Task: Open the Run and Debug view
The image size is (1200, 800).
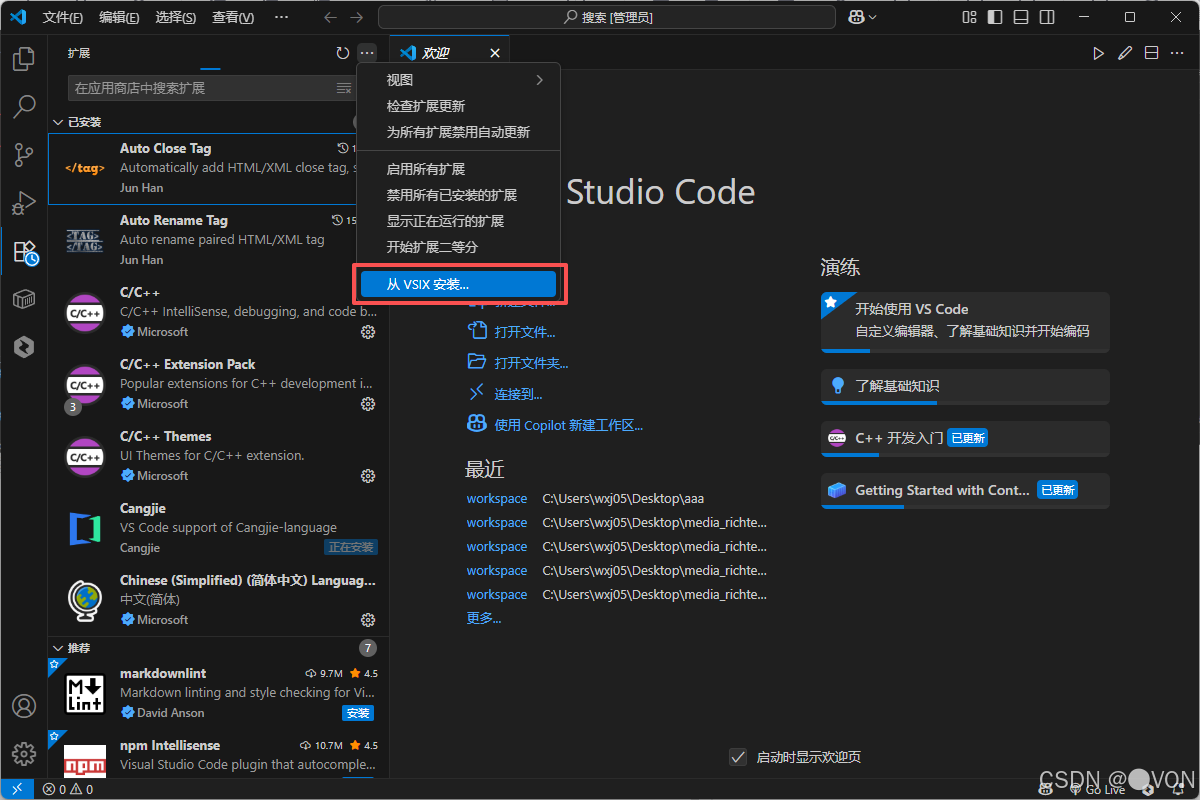Action: (x=24, y=203)
